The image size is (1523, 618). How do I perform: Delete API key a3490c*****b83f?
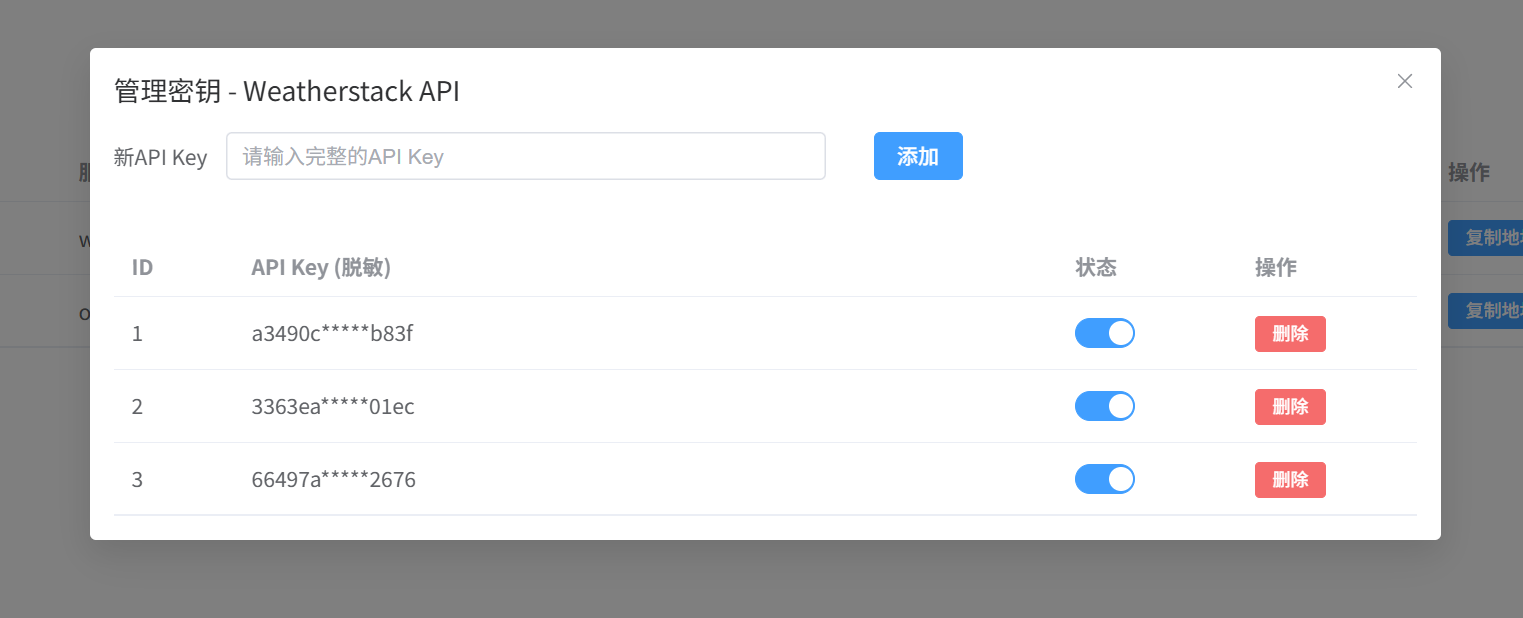click(1290, 333)
